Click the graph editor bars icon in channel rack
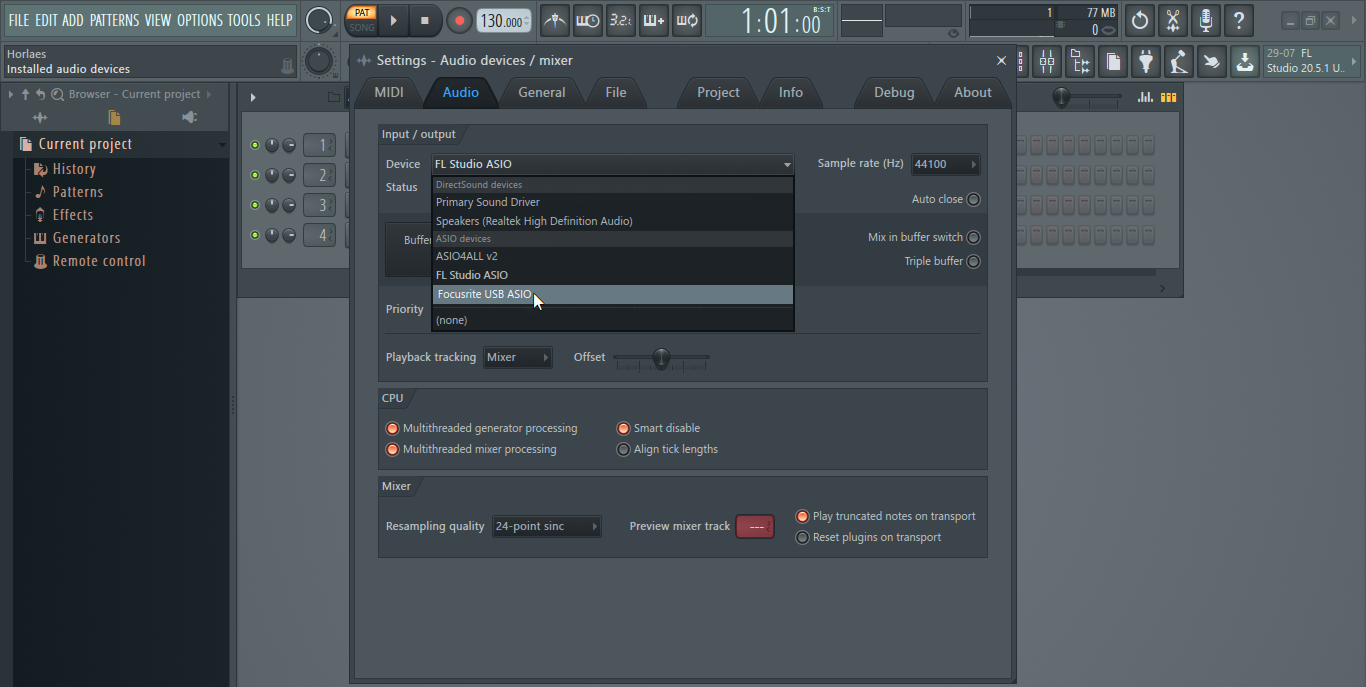Image resolution: width=1366 pixels, height=687 pixels. point(1144,97)
